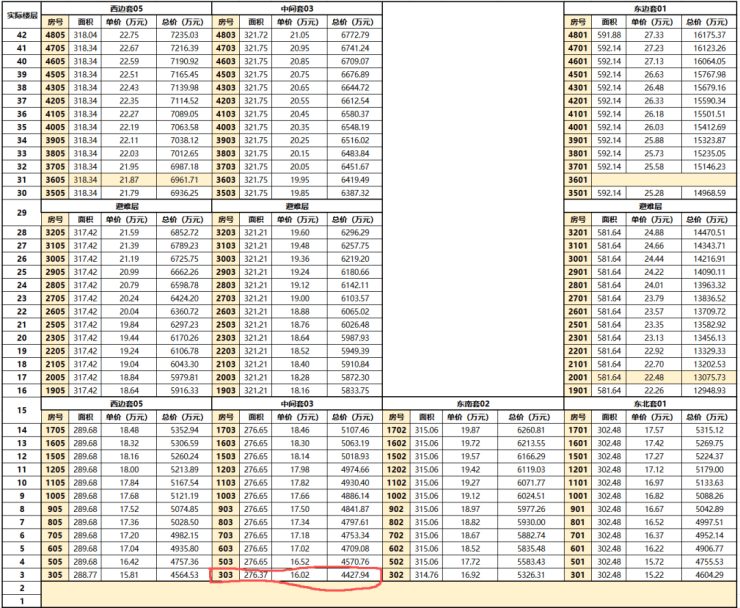Click room number cell 4805

55,35
